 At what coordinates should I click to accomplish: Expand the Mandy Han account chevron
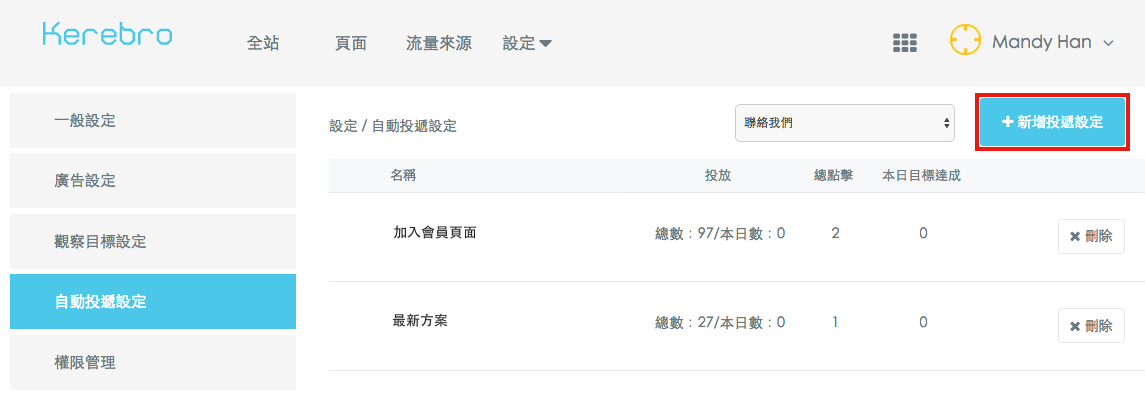1108,44
